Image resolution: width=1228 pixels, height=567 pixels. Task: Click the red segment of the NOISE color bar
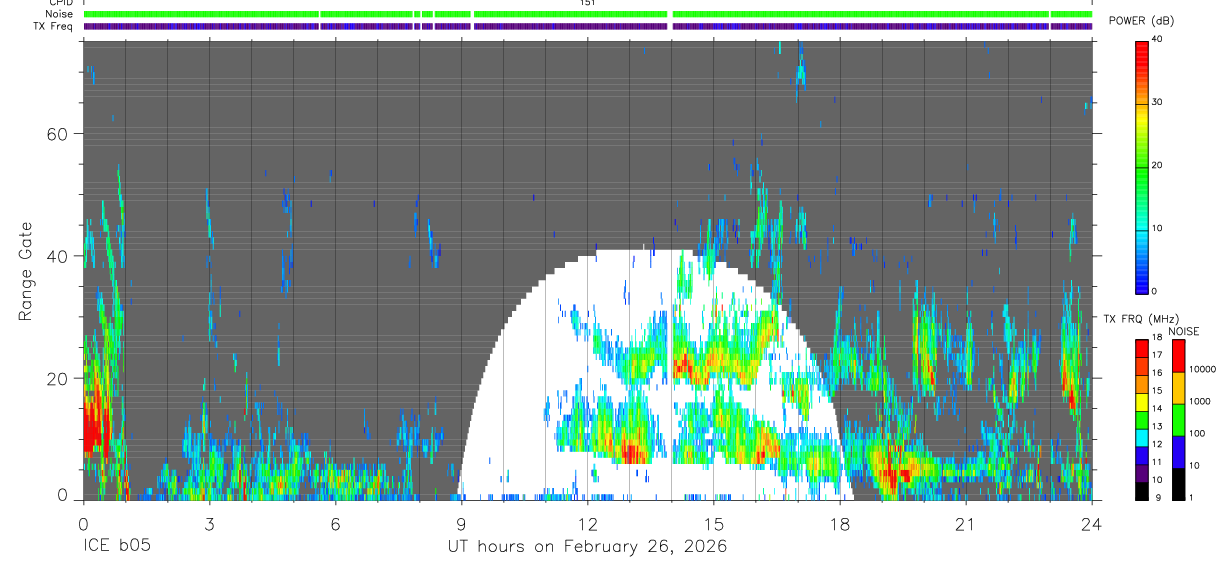(1178, 356)
